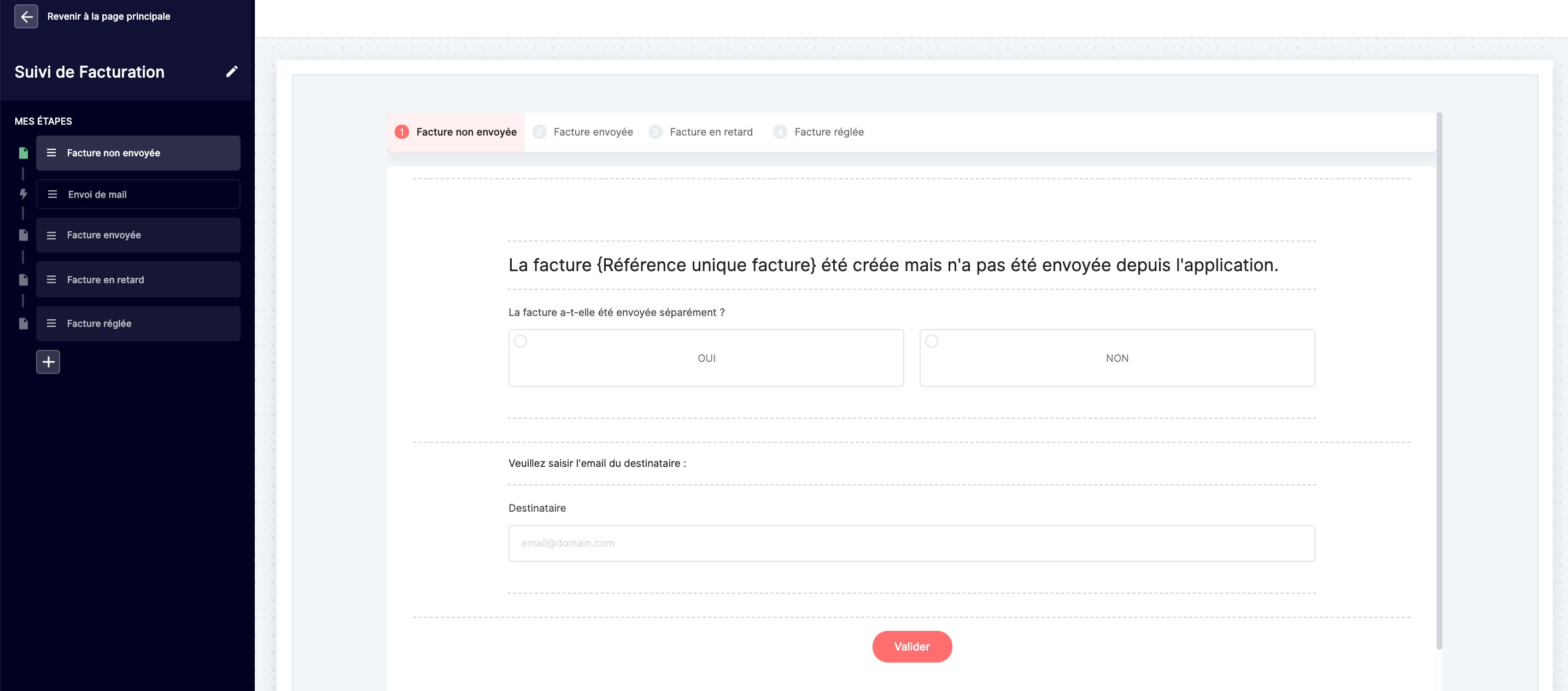Image resolution: width=1568 pixels, height=691 pixels.
Task: Grab the handle icon of 'Facture non envoyée' step
Action: coord(51,153)
